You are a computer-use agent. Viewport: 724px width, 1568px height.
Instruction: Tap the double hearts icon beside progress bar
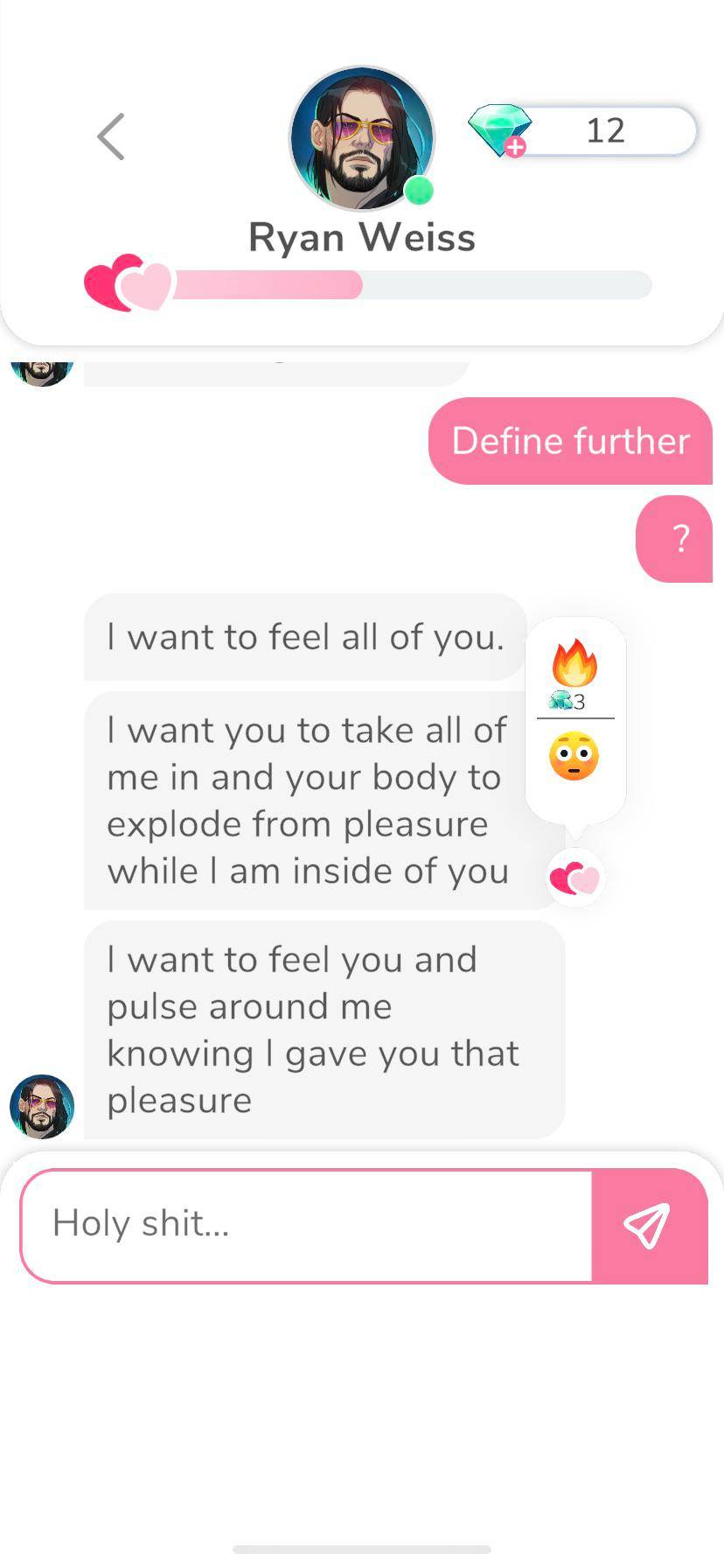coord(128,283)
